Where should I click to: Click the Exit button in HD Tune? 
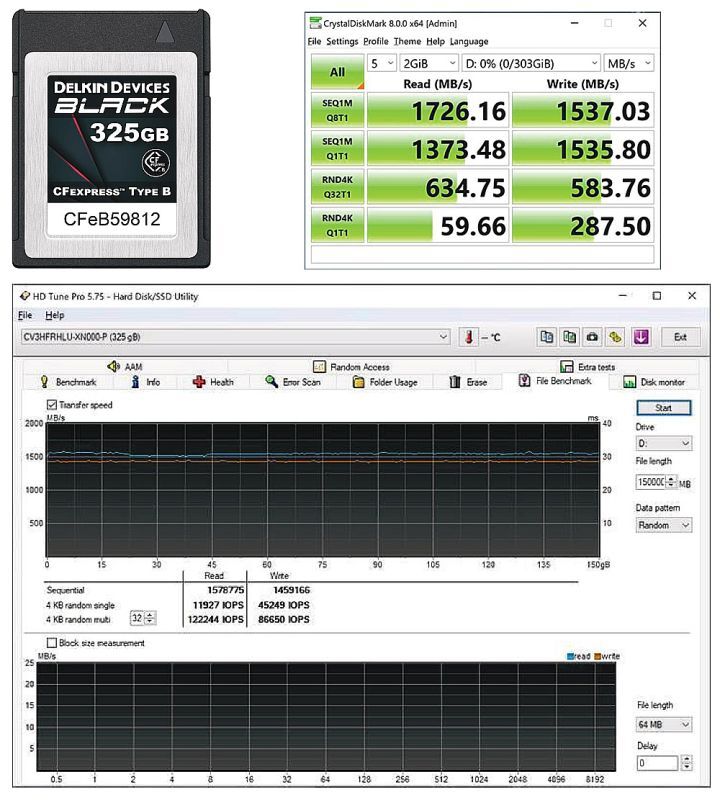tap(680, 337)
